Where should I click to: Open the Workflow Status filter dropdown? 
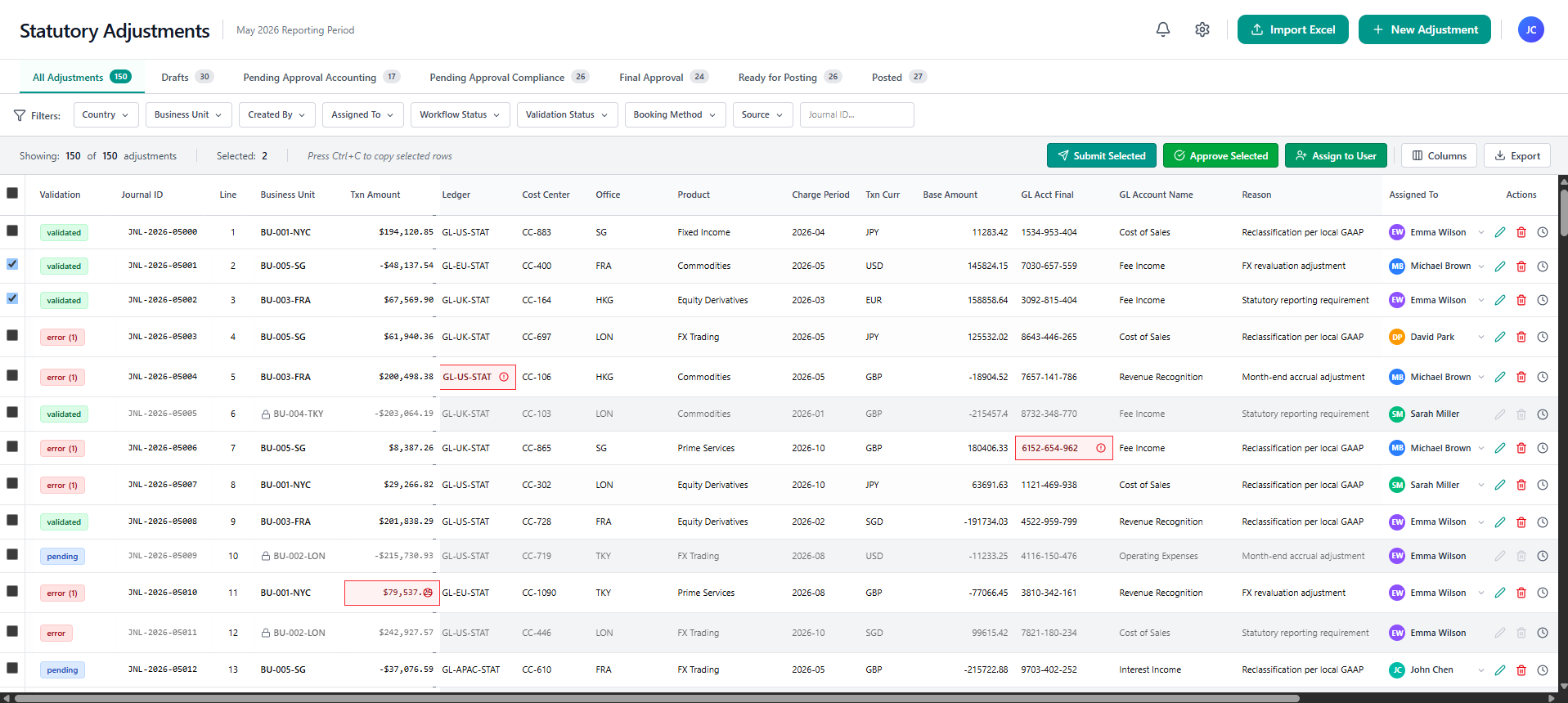[x=460, y=114]
